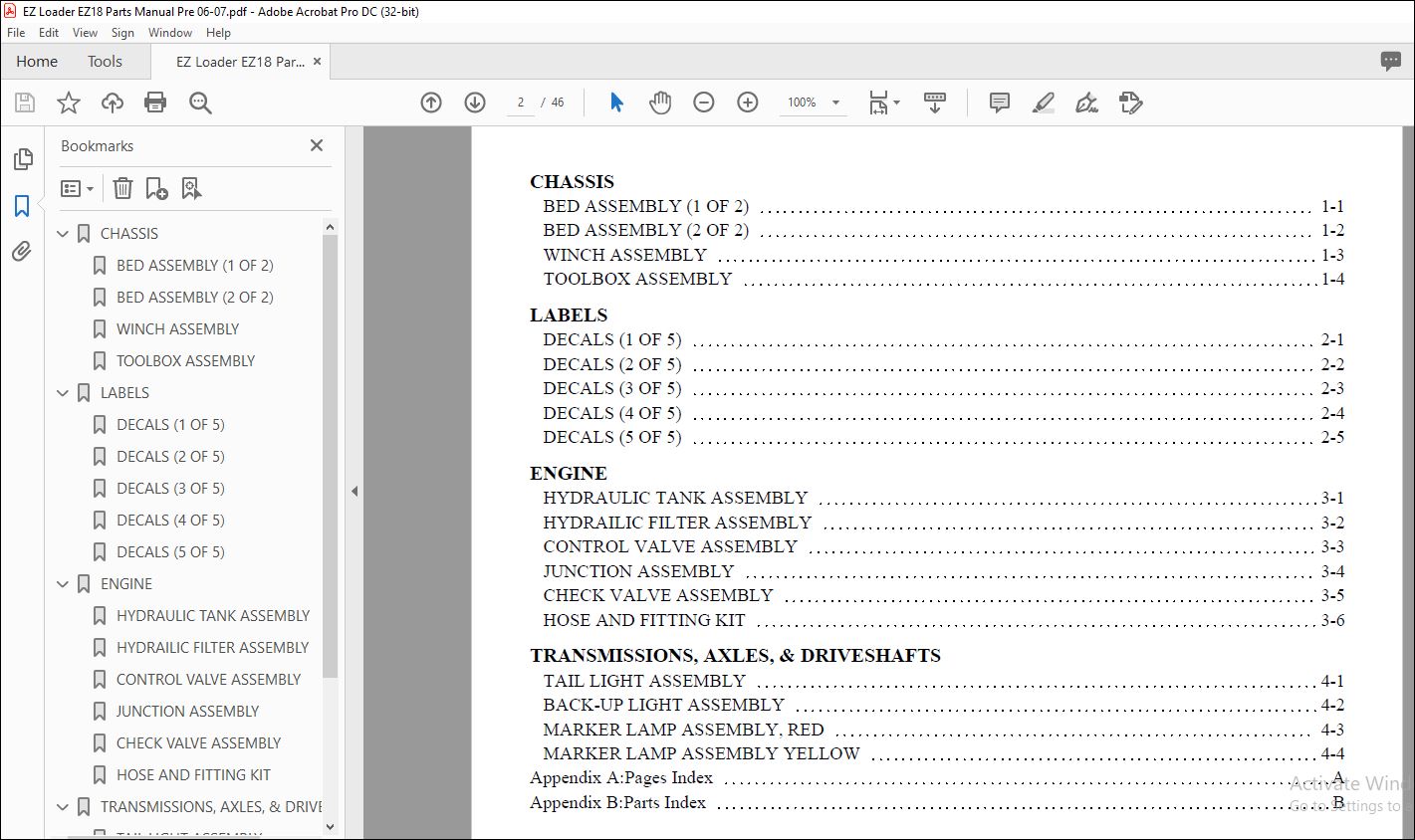The width and height of the screenshot is (1415, 840).
Task: Go to next page arrow
Action: [x=475, y=103]
